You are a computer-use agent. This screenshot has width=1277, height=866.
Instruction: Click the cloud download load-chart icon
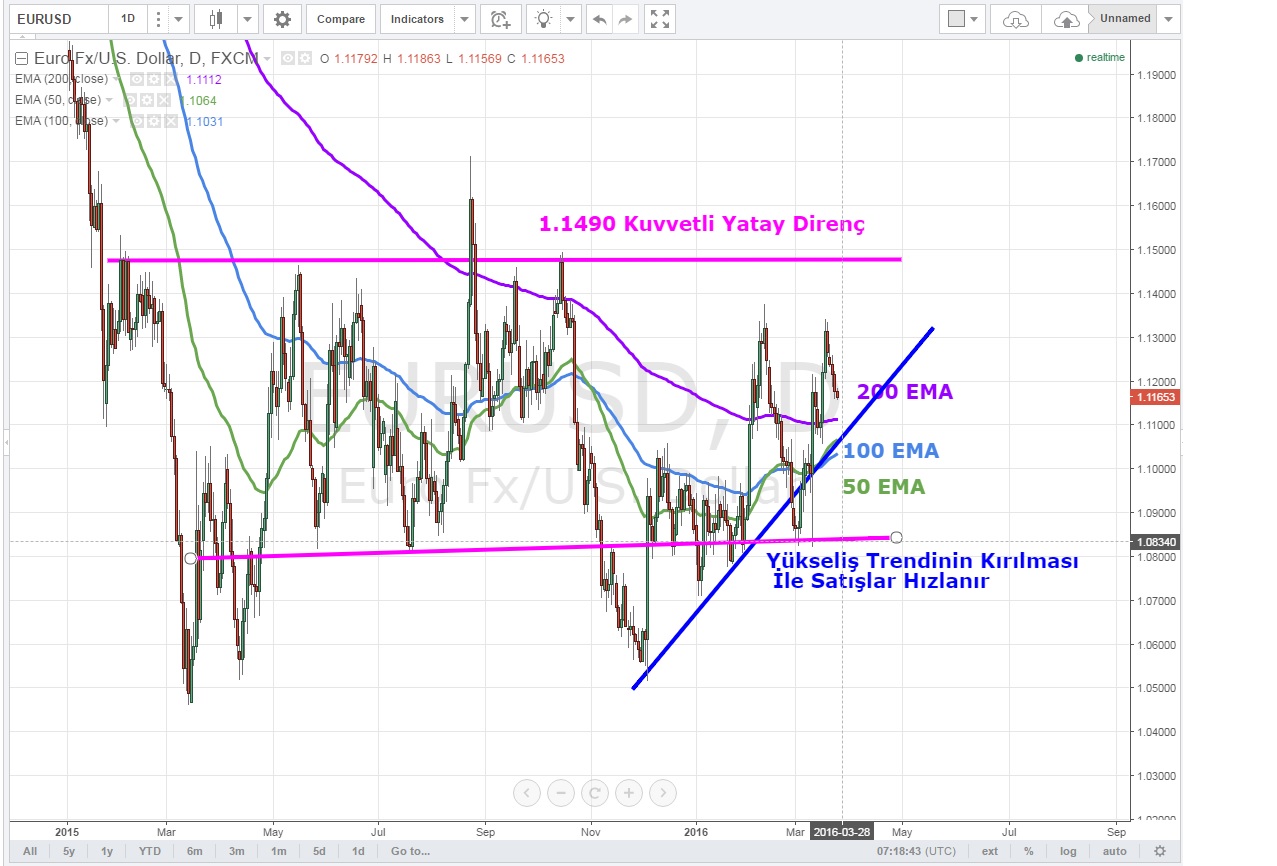click(1015, 19)
